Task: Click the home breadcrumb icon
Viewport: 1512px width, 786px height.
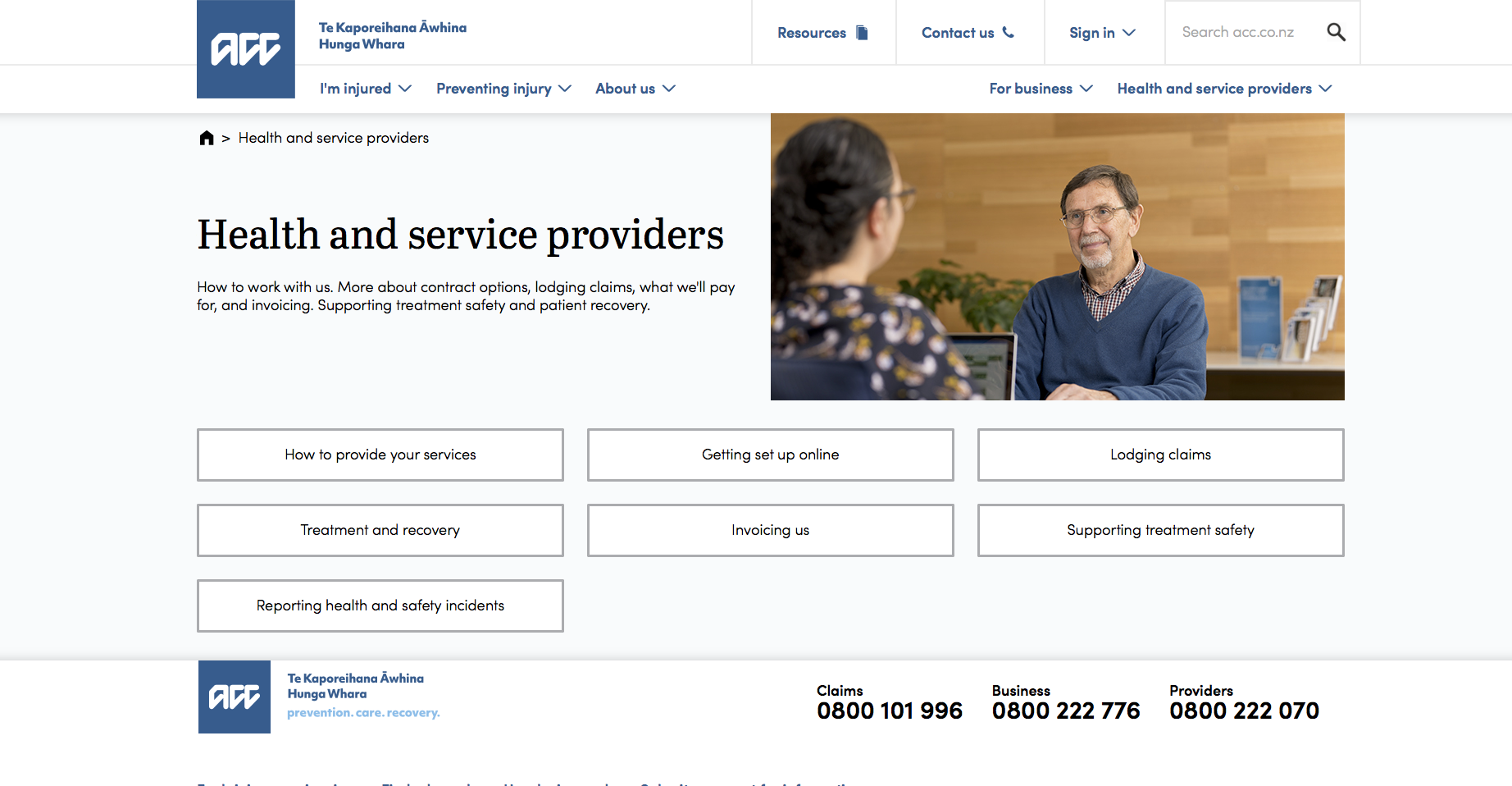Action: (x=207, y=138)
